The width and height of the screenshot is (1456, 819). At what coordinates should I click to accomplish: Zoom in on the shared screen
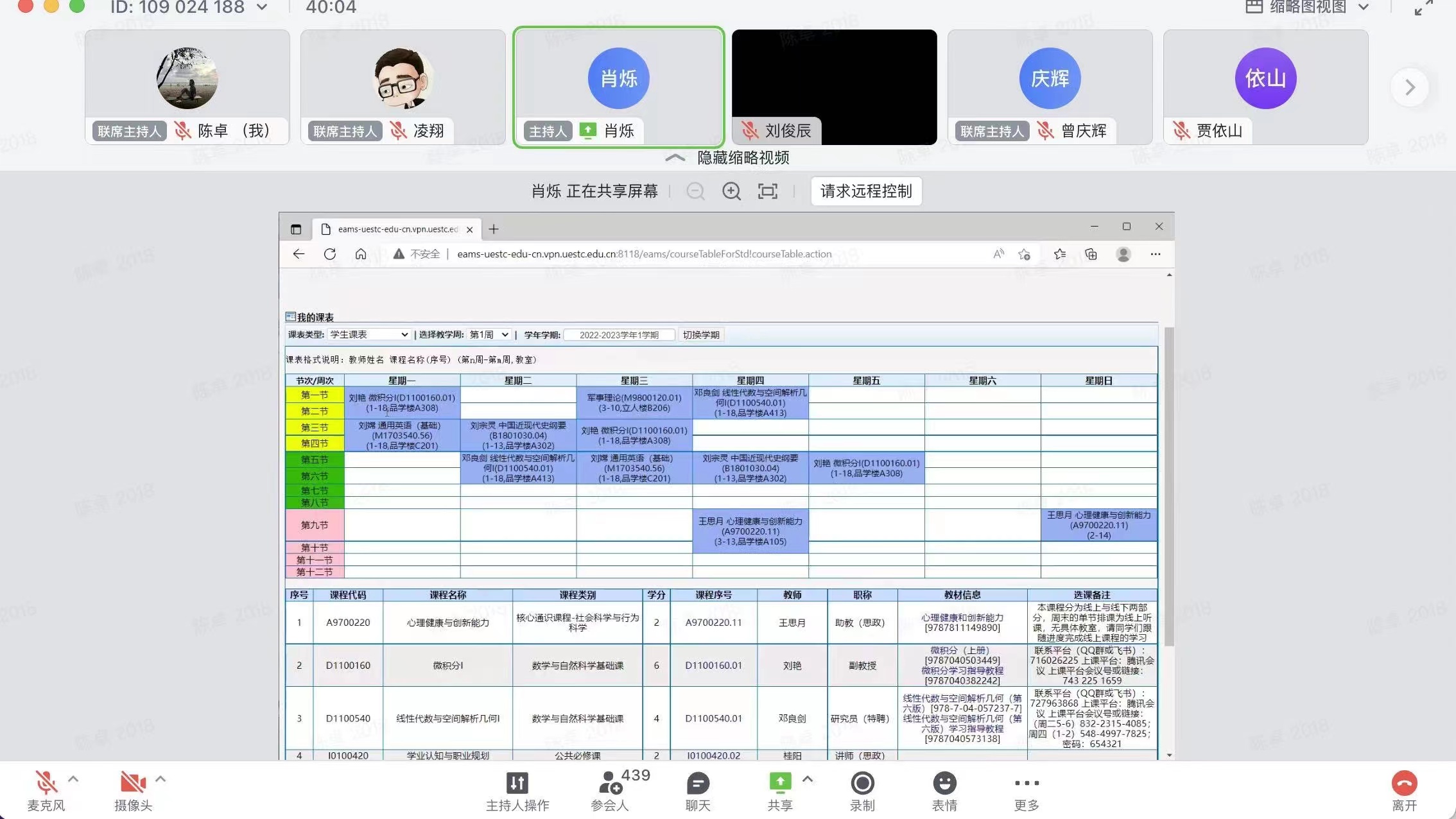[x=731, y=191]
